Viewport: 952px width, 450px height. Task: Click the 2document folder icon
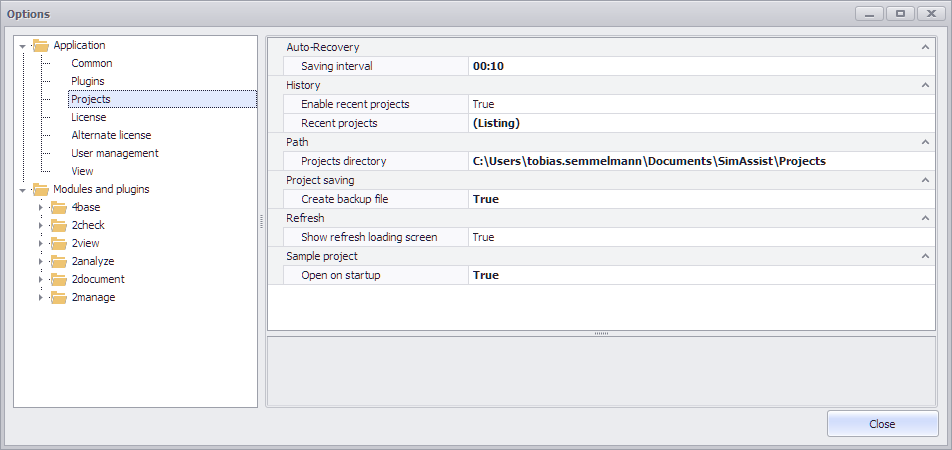[x=59, y=280]
